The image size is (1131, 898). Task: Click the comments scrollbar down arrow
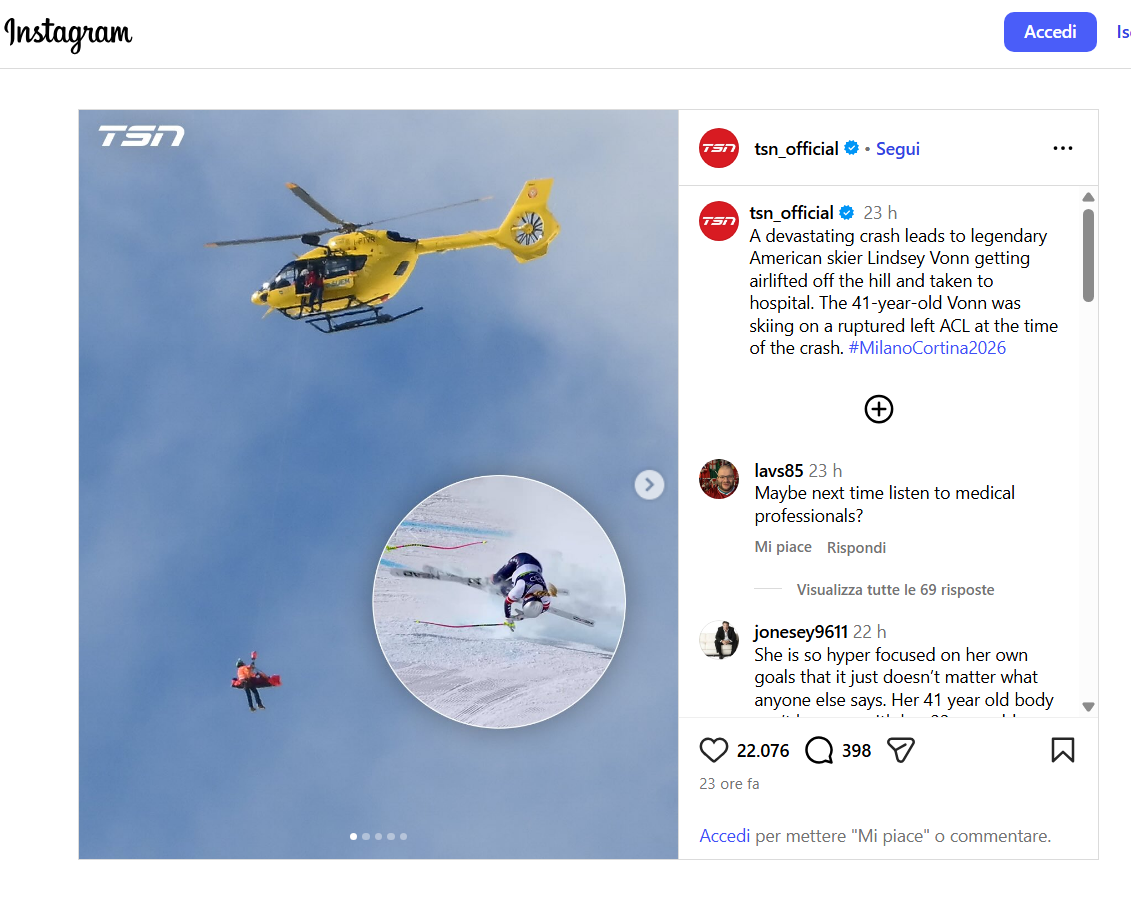point(1088,707)
